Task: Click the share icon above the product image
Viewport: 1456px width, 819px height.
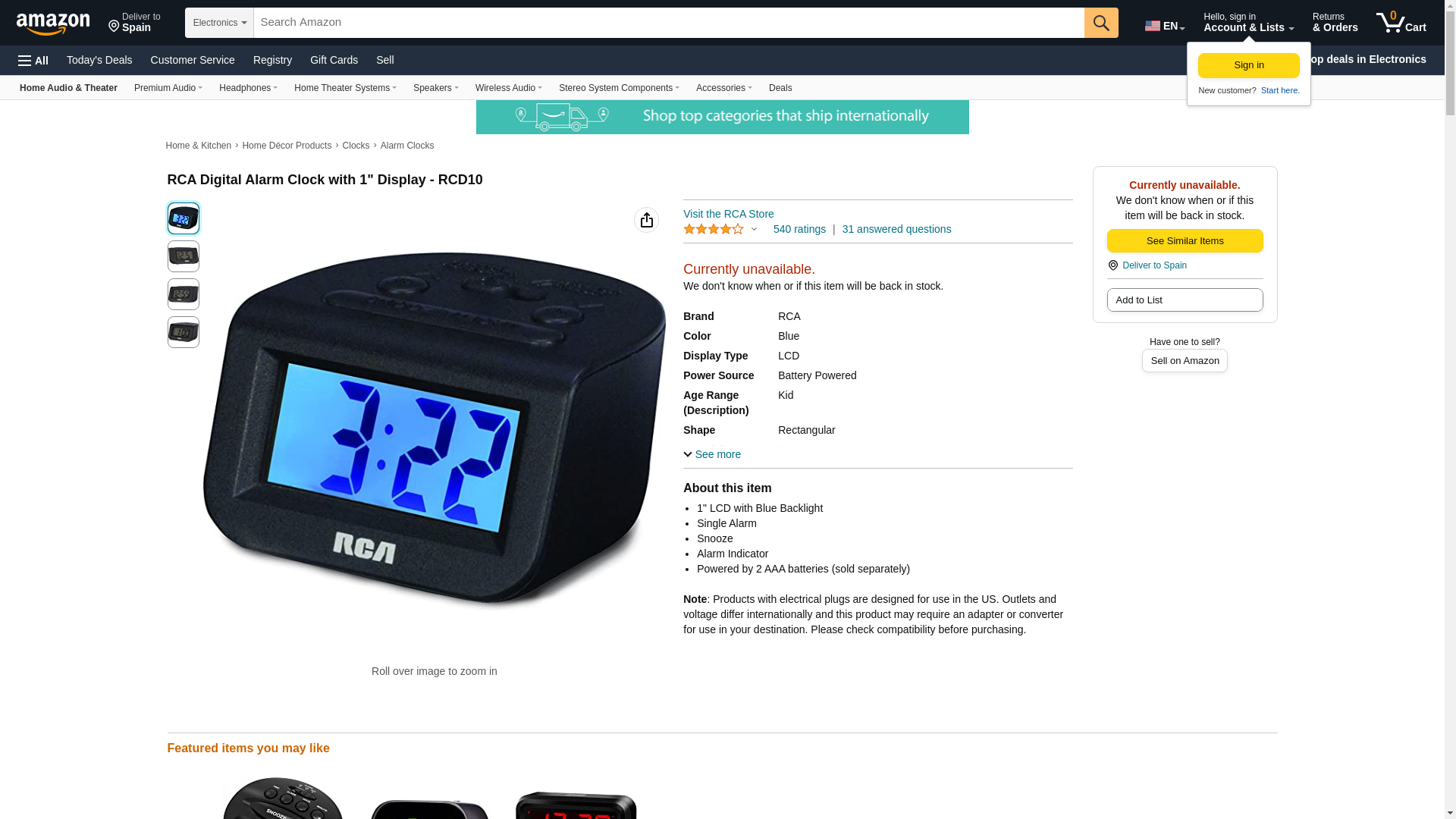Action: click(647, 220)
